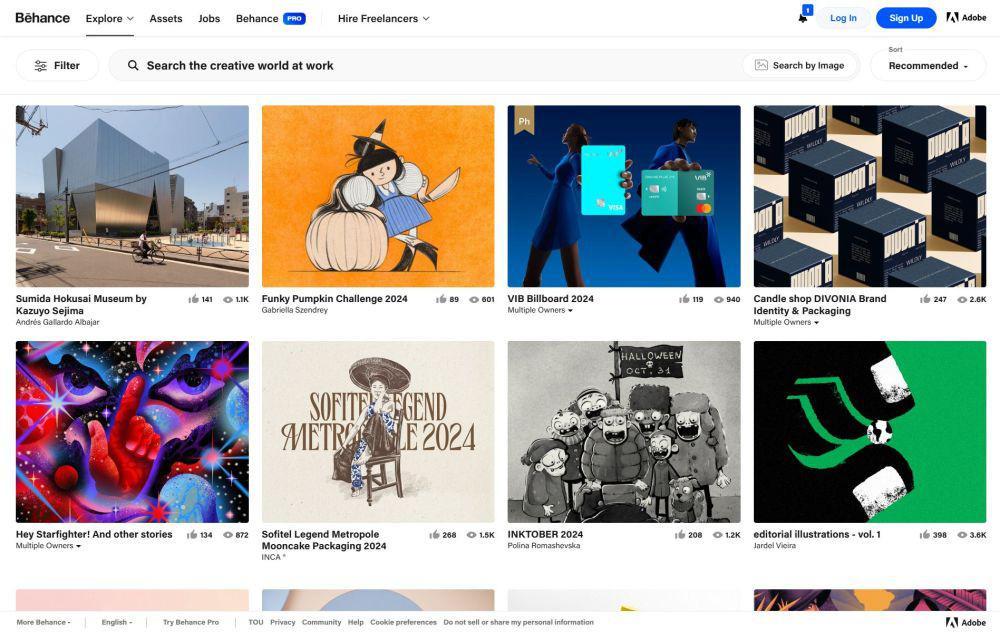The image size is (1000, 632).
Task: Click the thumbs-up icon for Candle shop DIVONIA
Action: (x=925, y=299)
